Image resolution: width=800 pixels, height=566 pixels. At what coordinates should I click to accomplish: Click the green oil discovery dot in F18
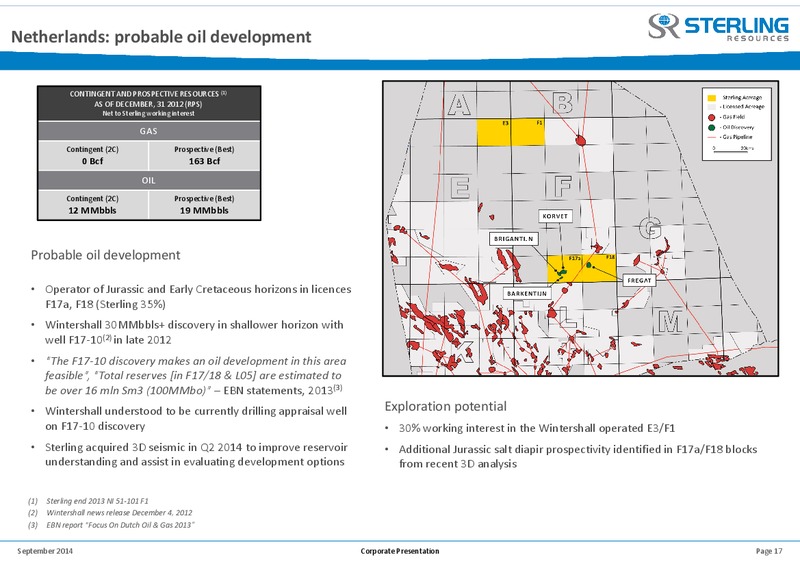tap(589, 265)
